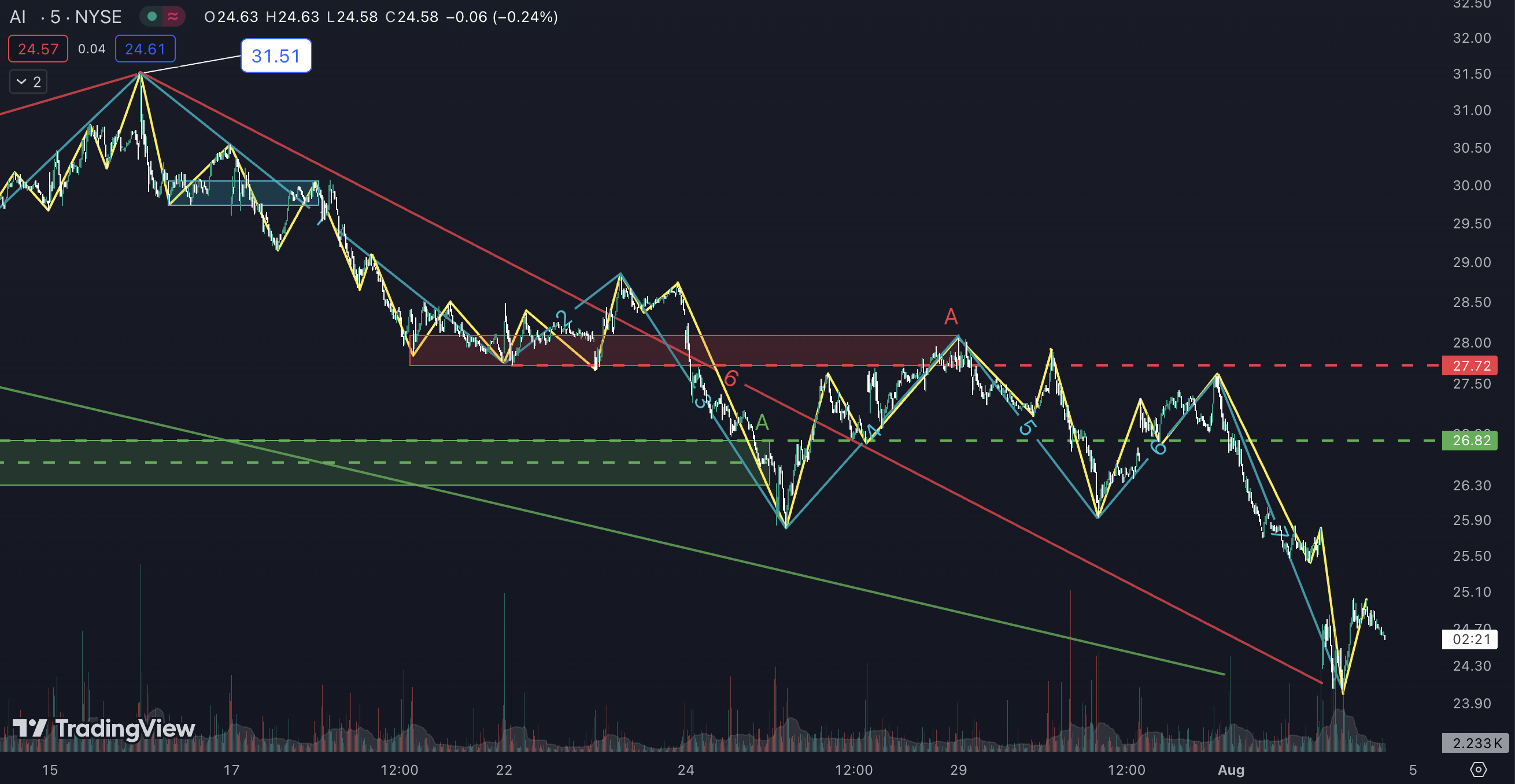Click the pink approximate-data mode icon
Viewport: 1515px width, 784px height.
[173, 16]
